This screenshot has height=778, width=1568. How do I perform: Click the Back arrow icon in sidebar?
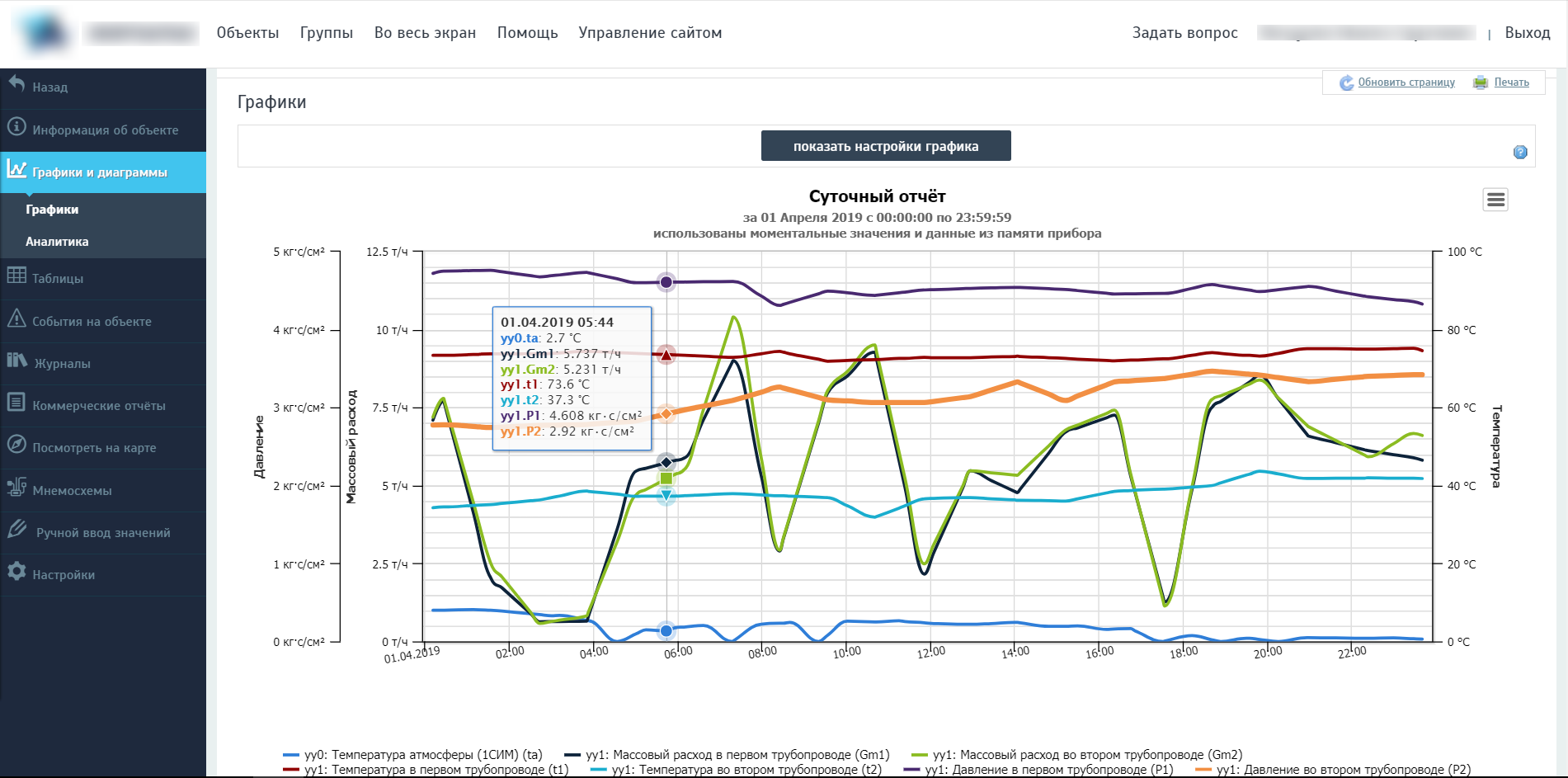point(16,83)
